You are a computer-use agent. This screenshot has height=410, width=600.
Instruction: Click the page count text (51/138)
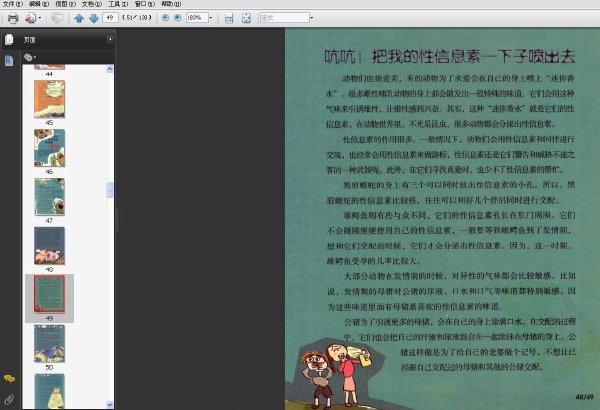click(137, 18)
